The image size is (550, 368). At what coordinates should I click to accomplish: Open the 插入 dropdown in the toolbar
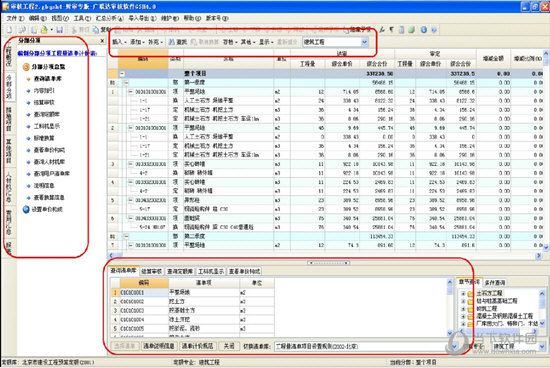119,42
